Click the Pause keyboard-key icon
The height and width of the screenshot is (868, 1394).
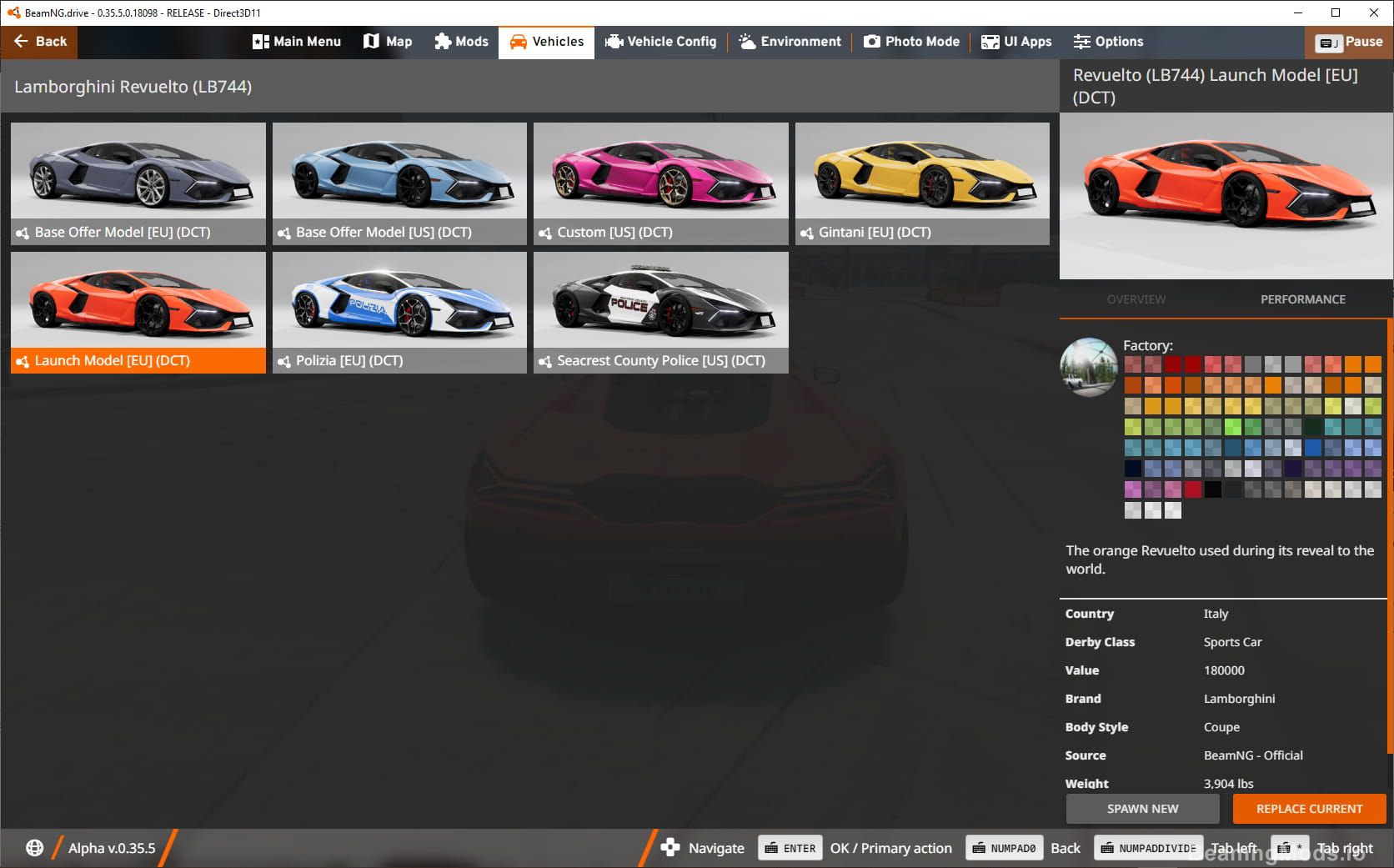point(1328,43)
